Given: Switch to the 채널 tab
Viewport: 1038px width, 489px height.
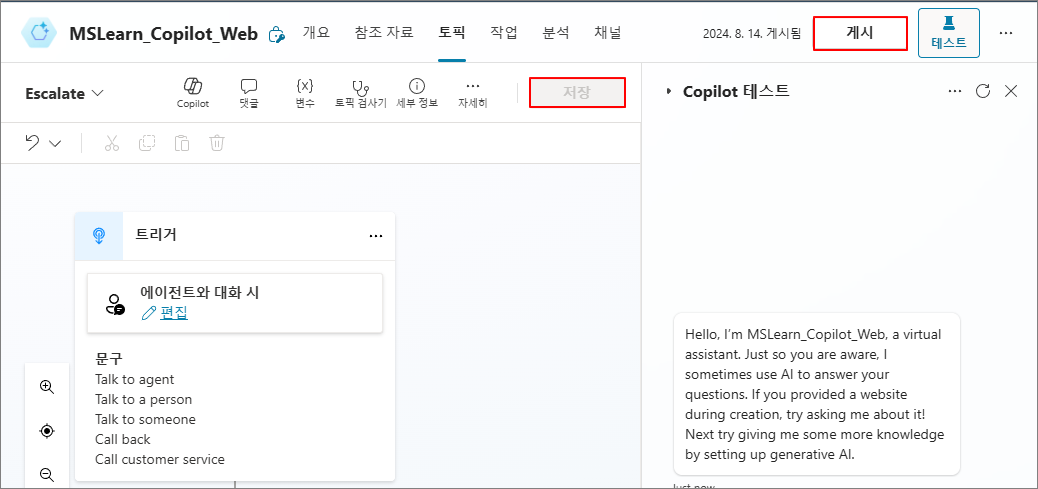Looking at the screenshot, I should (x=608, y=32).
